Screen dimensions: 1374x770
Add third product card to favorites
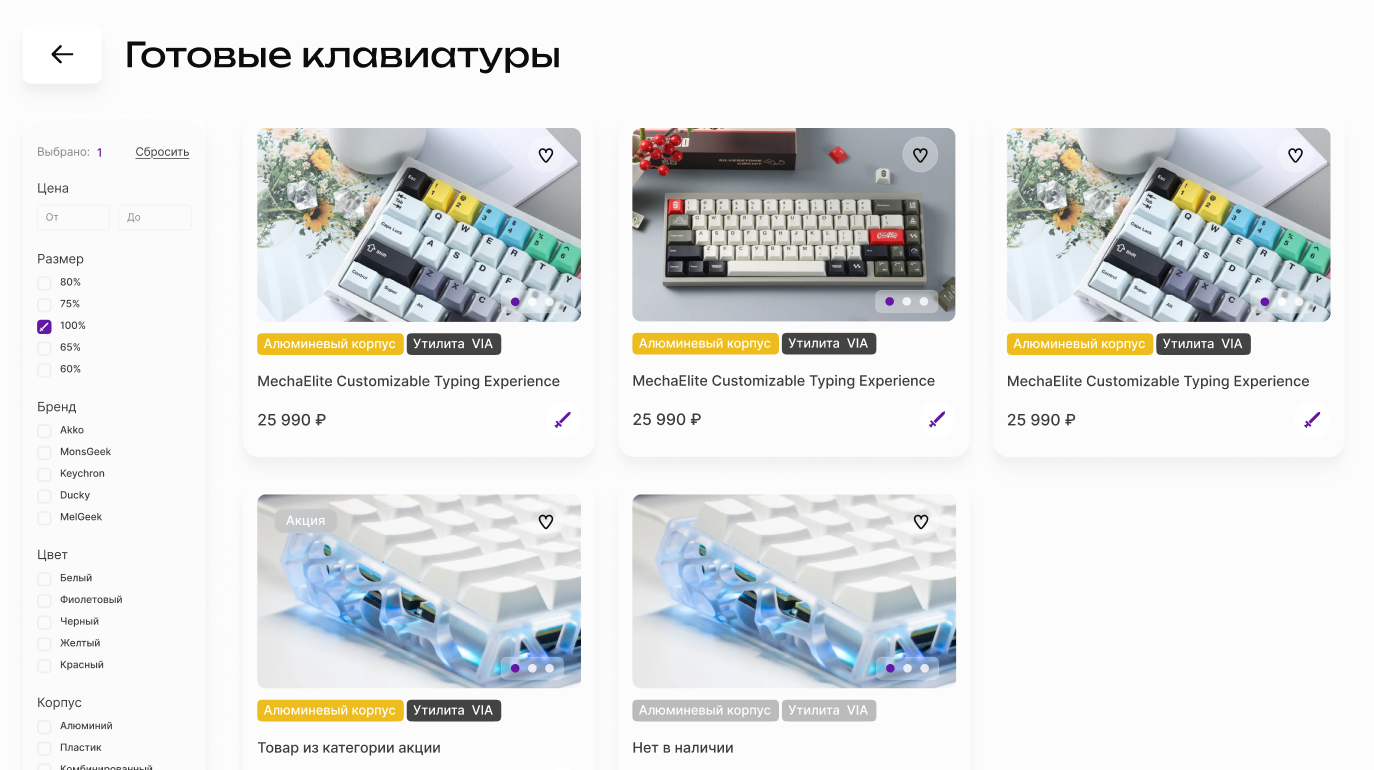(1295, 155)
